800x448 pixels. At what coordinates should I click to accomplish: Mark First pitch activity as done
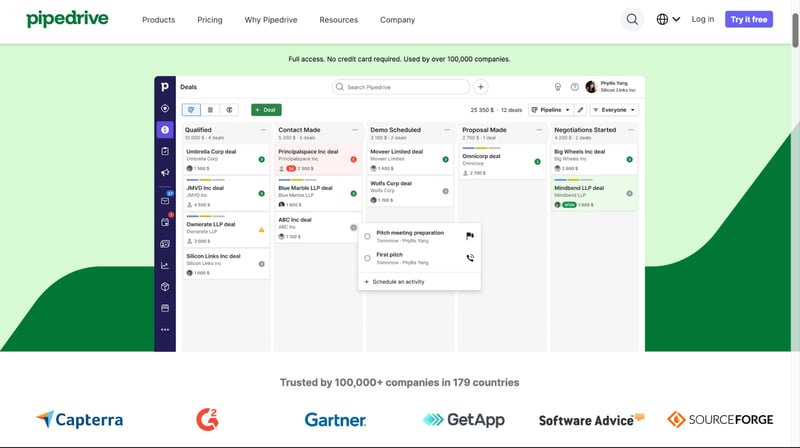coord(367,258)
